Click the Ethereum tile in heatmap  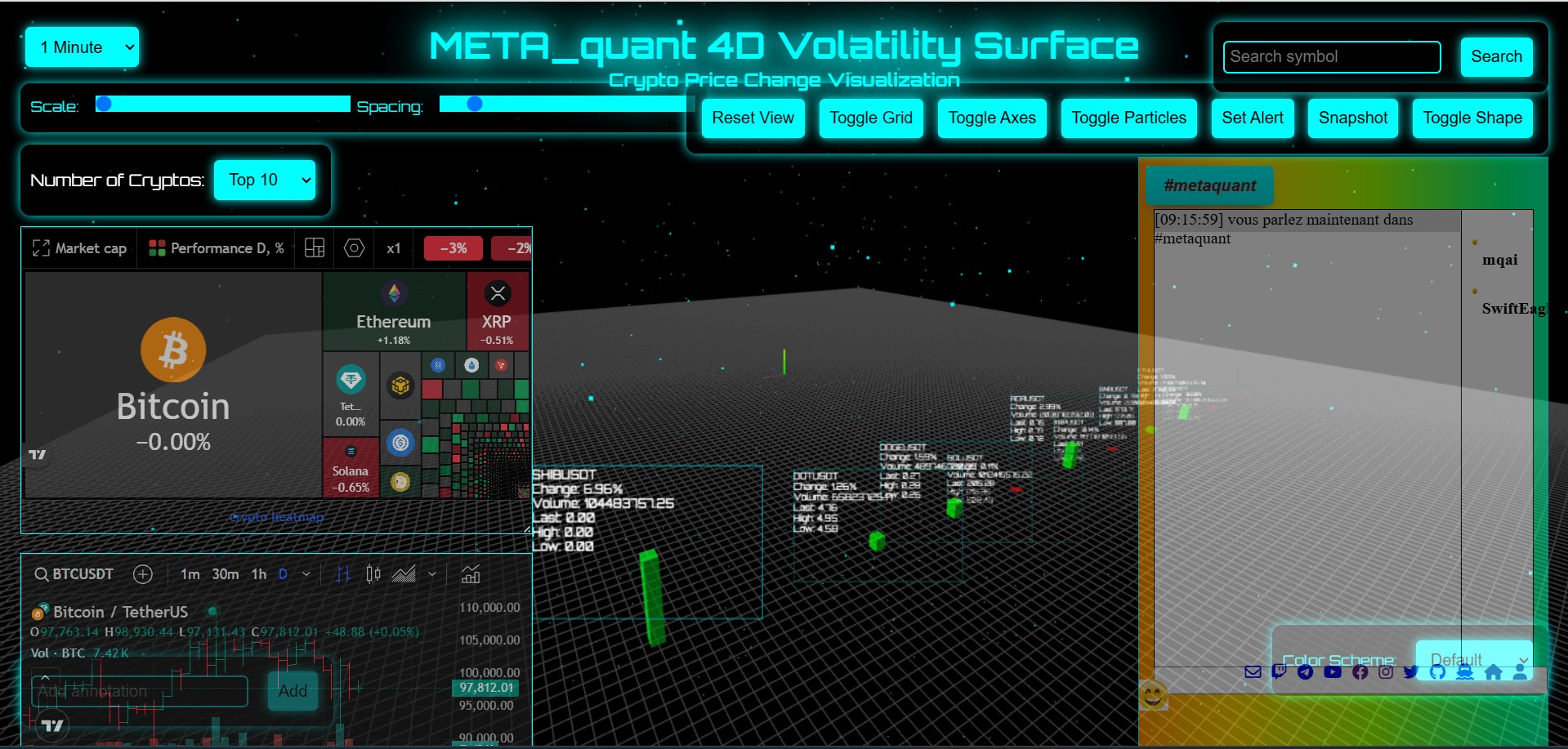[394, 312]
